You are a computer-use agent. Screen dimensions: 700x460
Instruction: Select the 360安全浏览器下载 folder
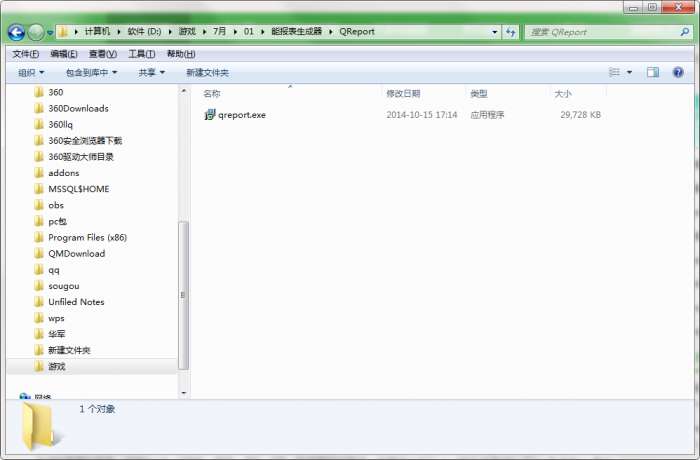tap(85, 141)
